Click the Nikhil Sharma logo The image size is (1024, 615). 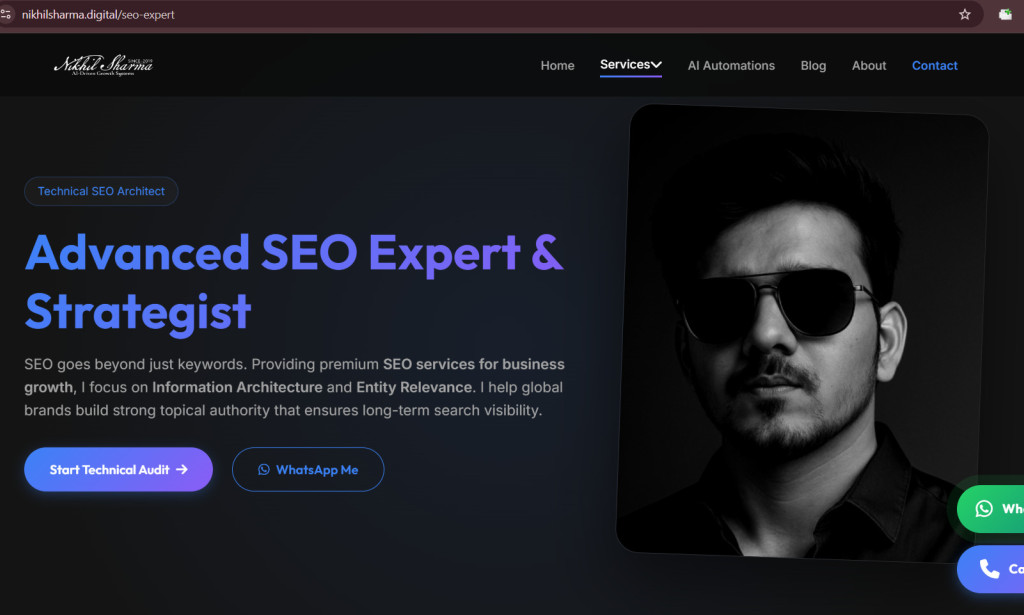103,65
